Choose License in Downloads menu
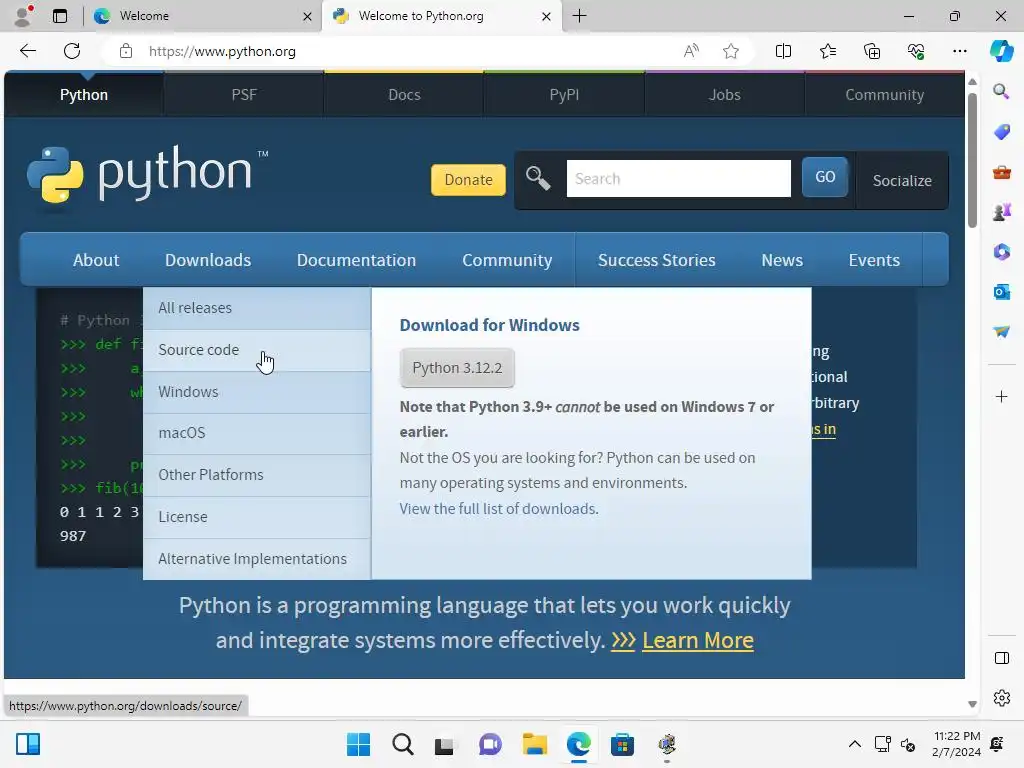 tap(257, 517)
